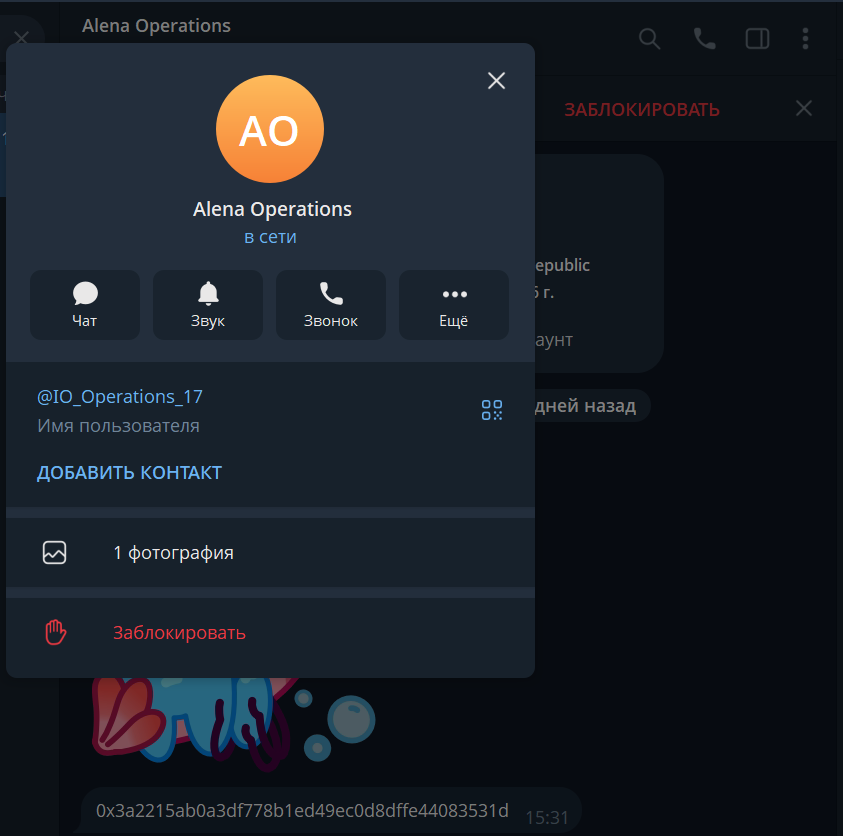843x836 pixels.
Task: Open the three-dot chat menu
Action: point(805,39)
